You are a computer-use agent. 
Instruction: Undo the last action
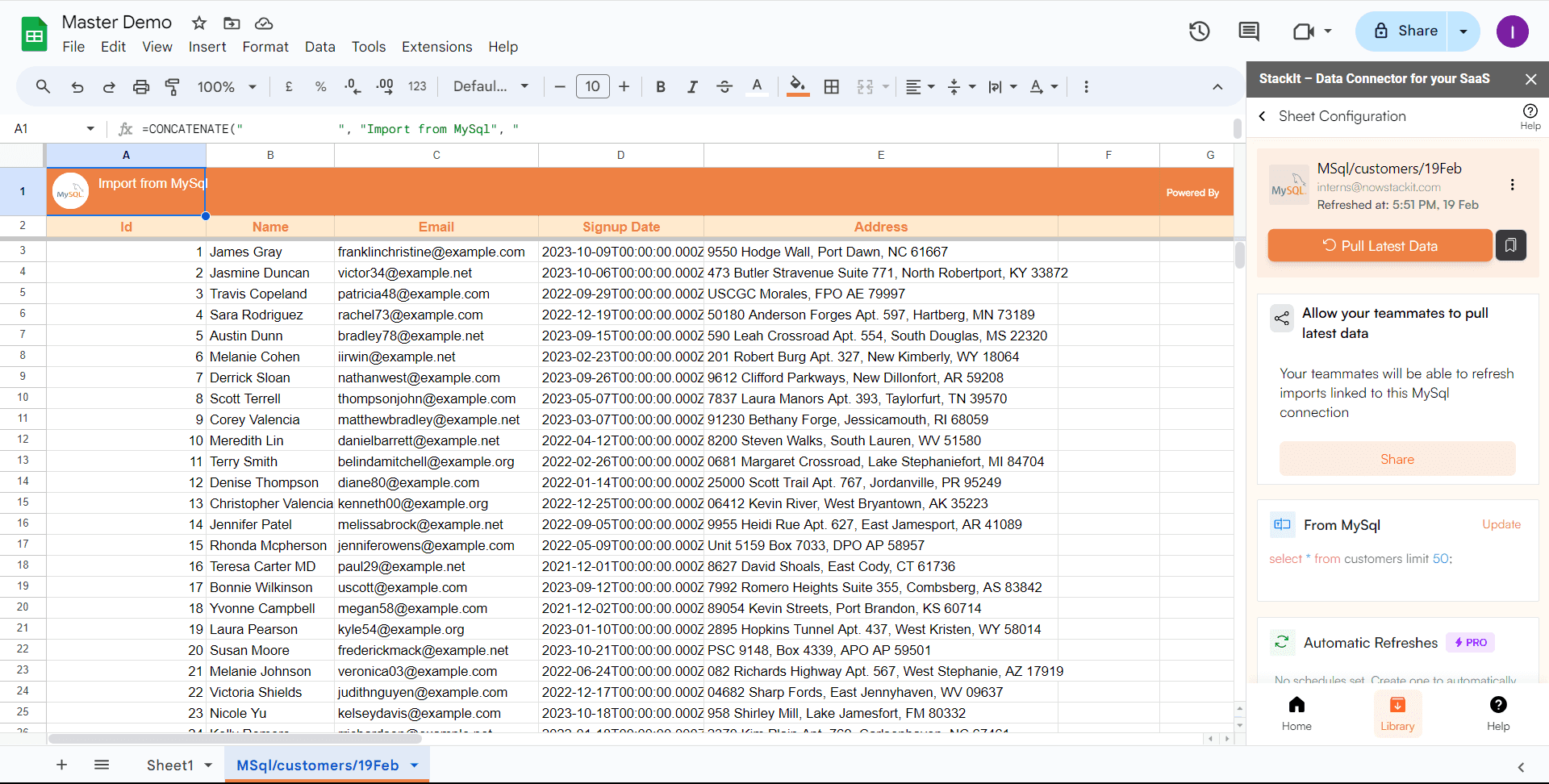tap(77, 86)
